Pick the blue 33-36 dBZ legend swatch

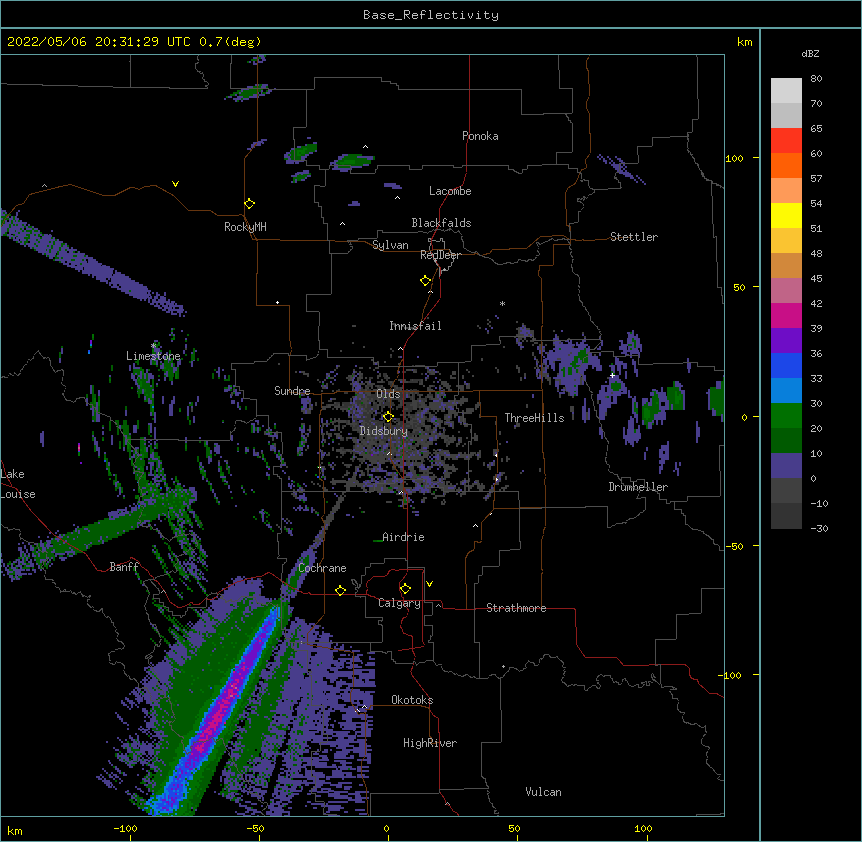(786, 365)
